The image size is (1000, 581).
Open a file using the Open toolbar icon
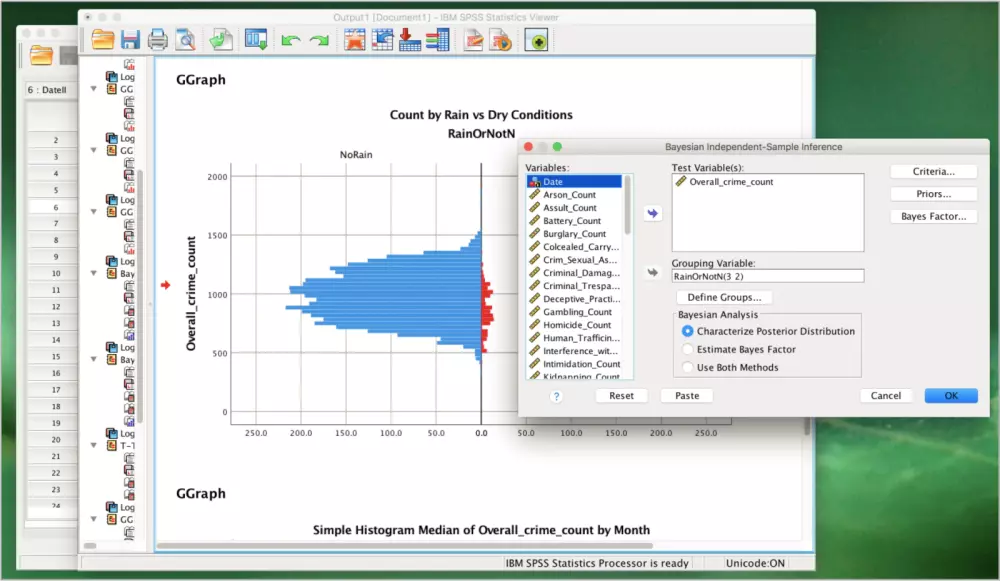pyautogui.click(x=103, y=40)
